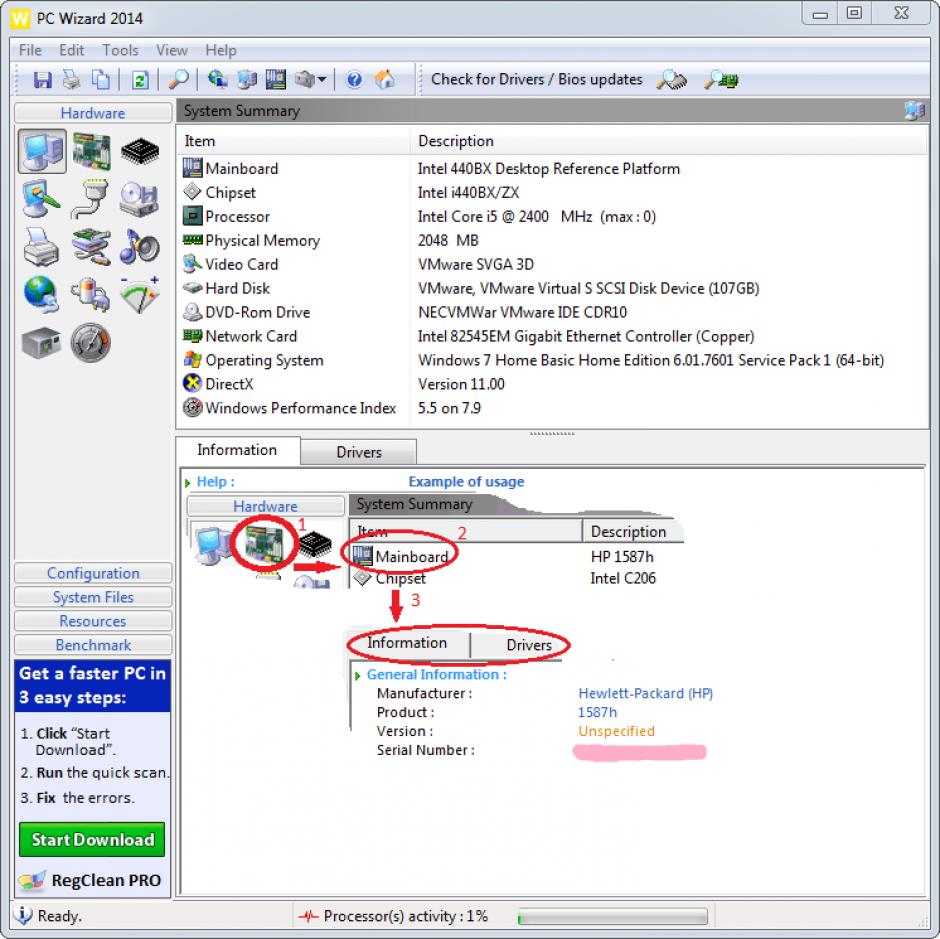Open the Tools menu

point(120,50)
